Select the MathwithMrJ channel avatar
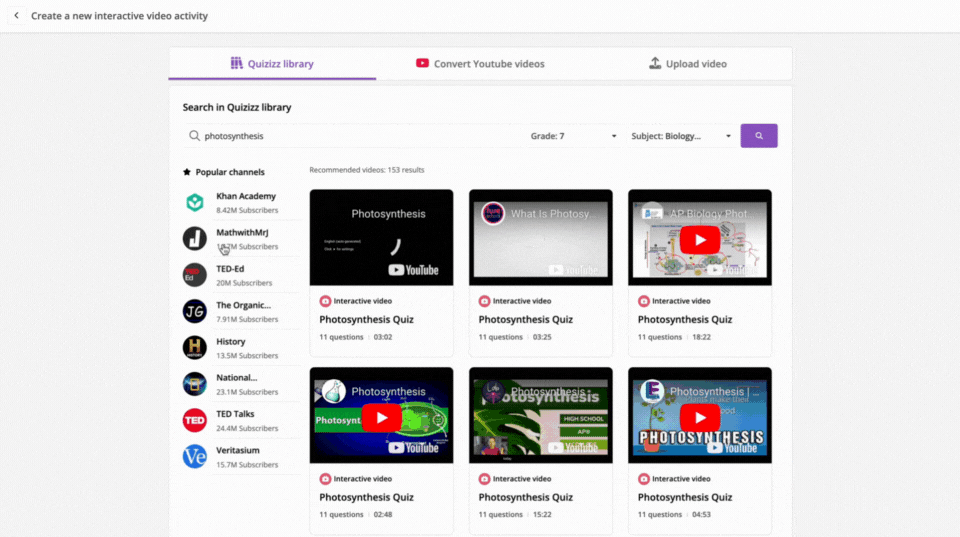This screenshot has width=960, height=537. (x=195, y=239)
